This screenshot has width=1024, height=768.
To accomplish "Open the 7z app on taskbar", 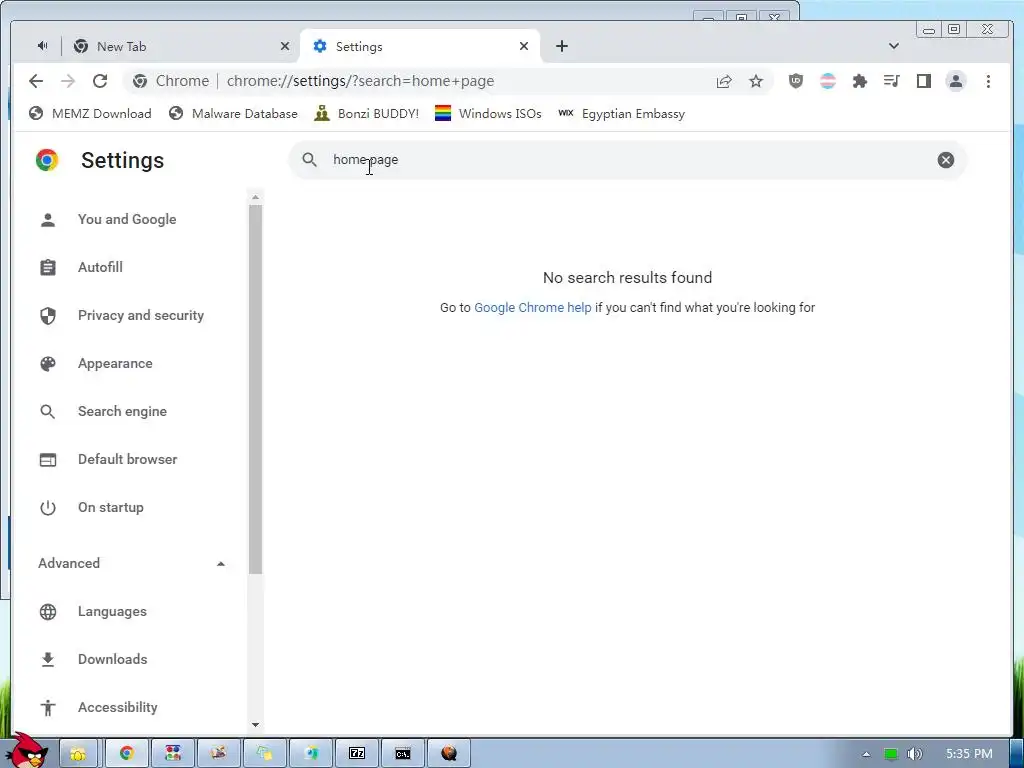I will [x=357, y=754].
